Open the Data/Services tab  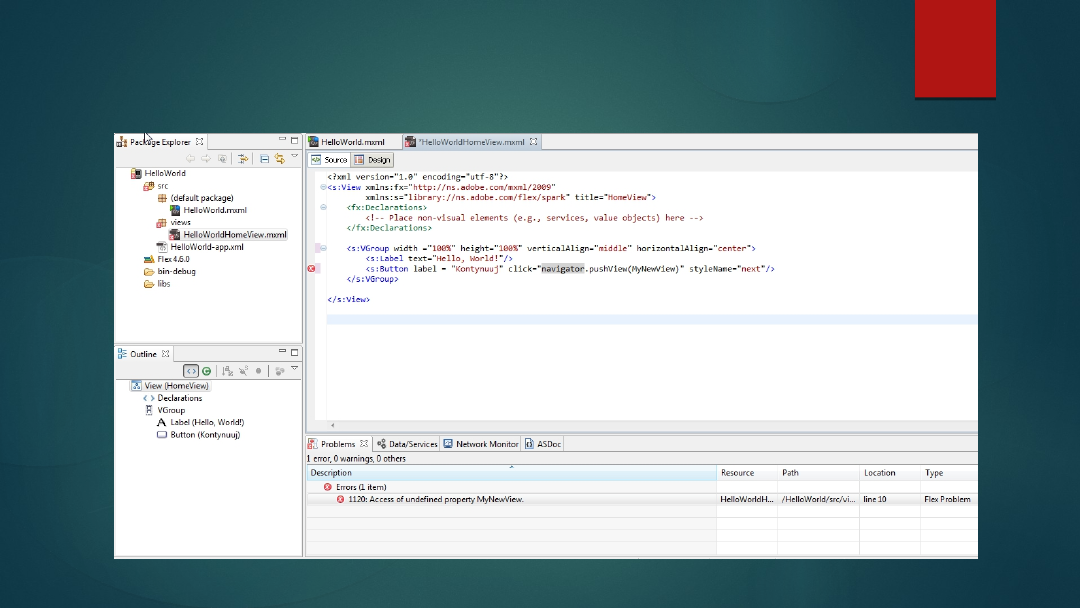tap(407, 444)
